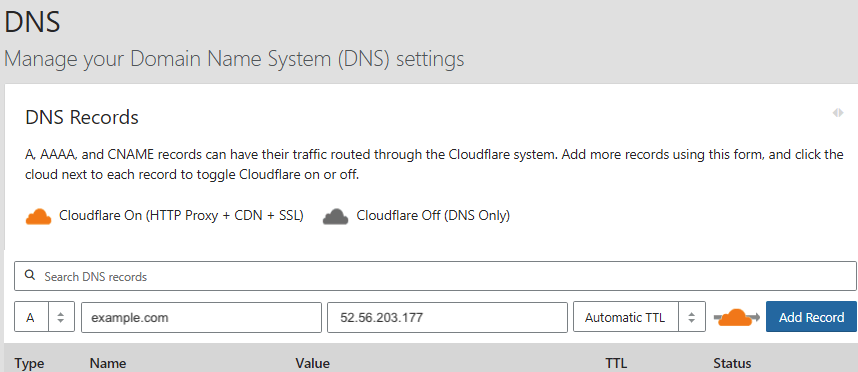The height and width of the screenshot is (372, 858).
Task: Click the magnifier icon in the DNS search box
Action: click(30, 276)
